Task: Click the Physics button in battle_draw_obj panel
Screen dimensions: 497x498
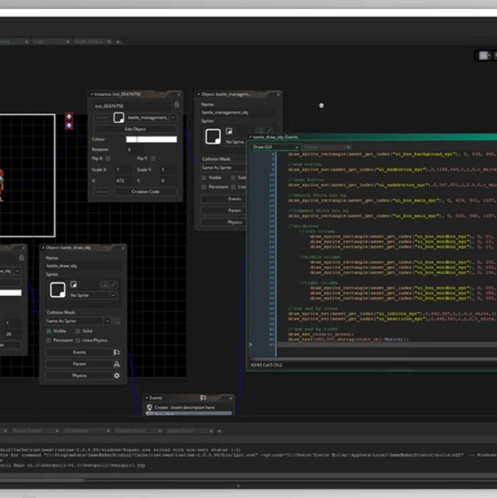Action: click(x=79, y=376)
